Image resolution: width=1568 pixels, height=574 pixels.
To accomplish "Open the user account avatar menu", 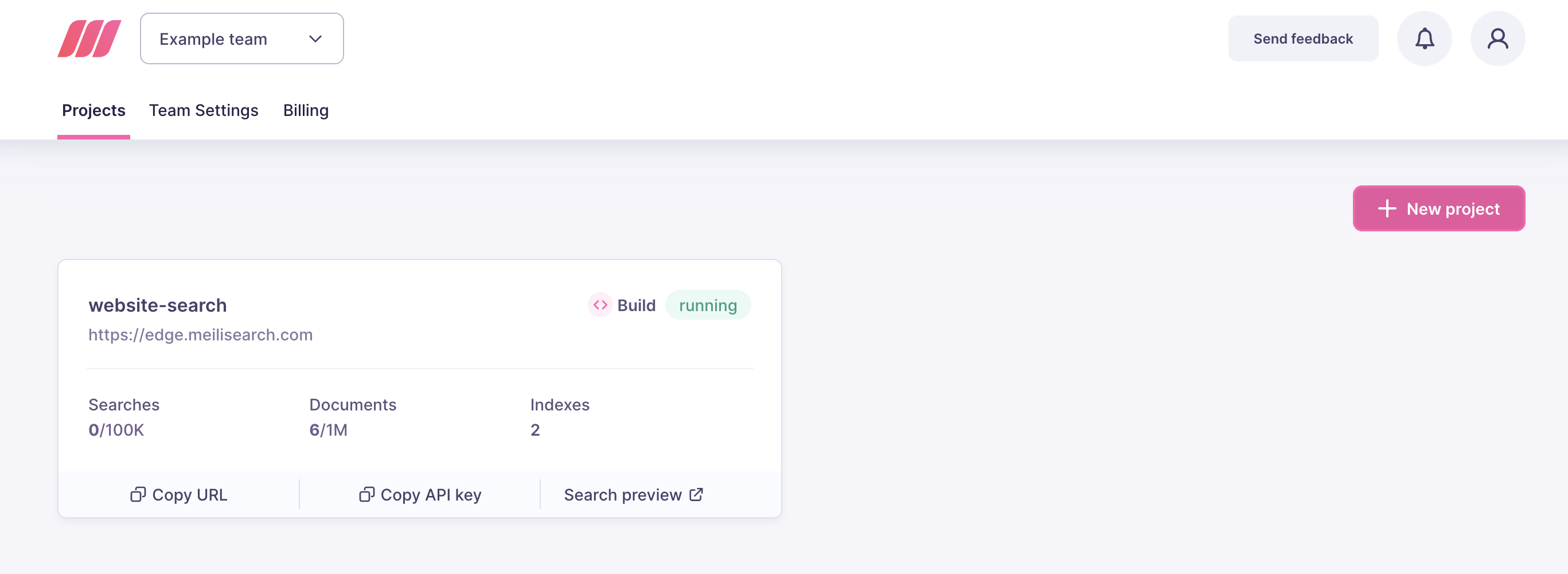I will (1497, 38).
